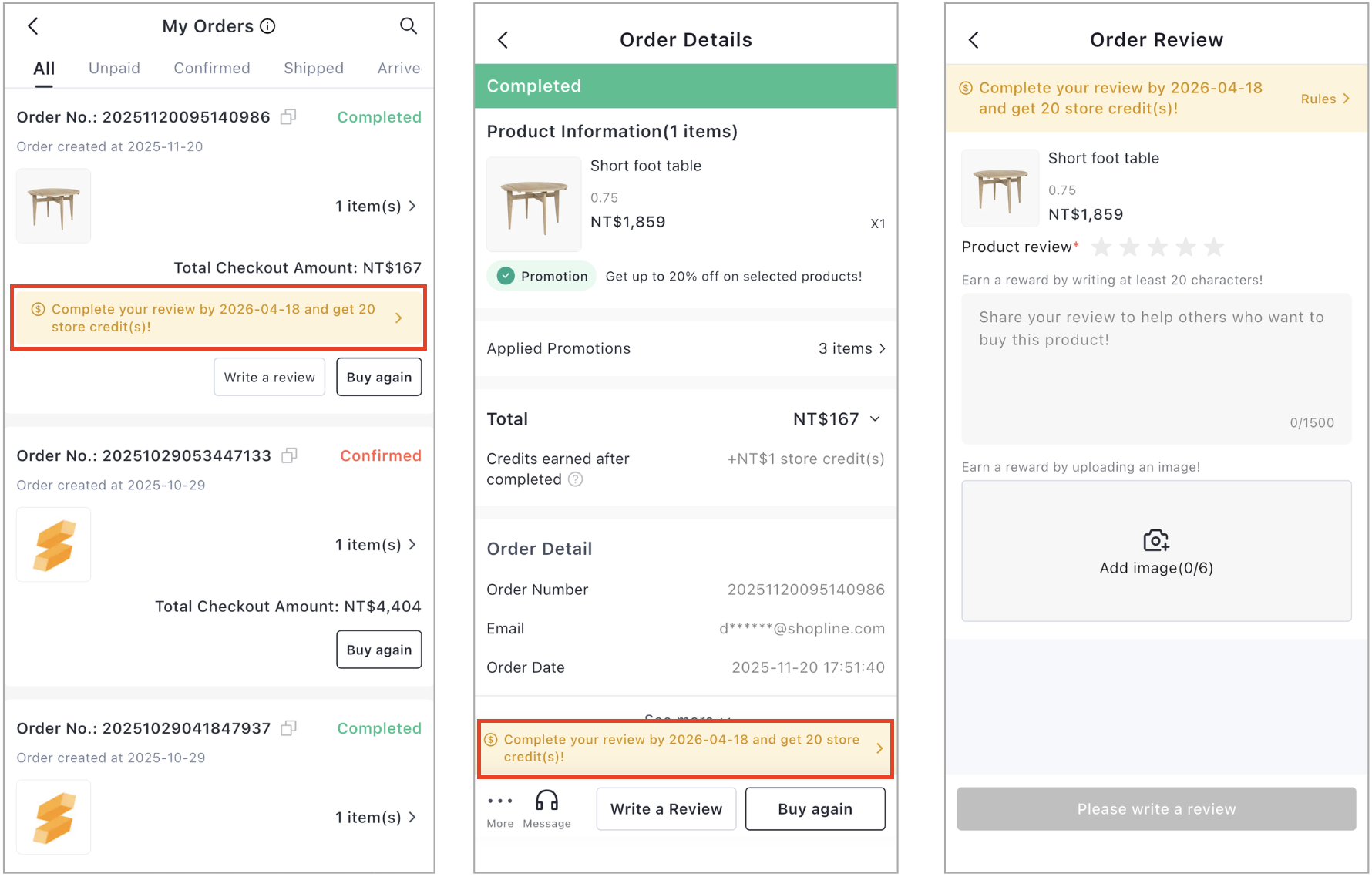Image resolution: width=1372 pixels, height=877 pixels.
Task: Tap Order Number value in Order Detail
Action: 806,590
